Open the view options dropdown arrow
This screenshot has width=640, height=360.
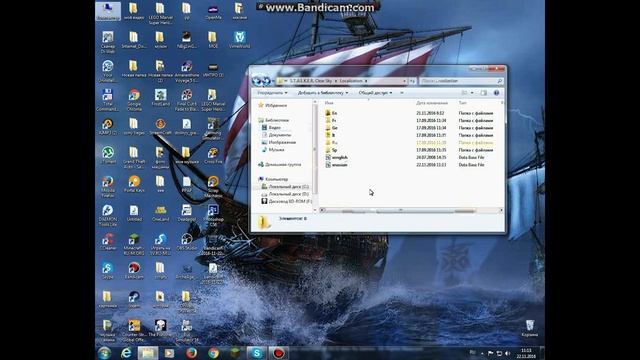coord(472,93)
